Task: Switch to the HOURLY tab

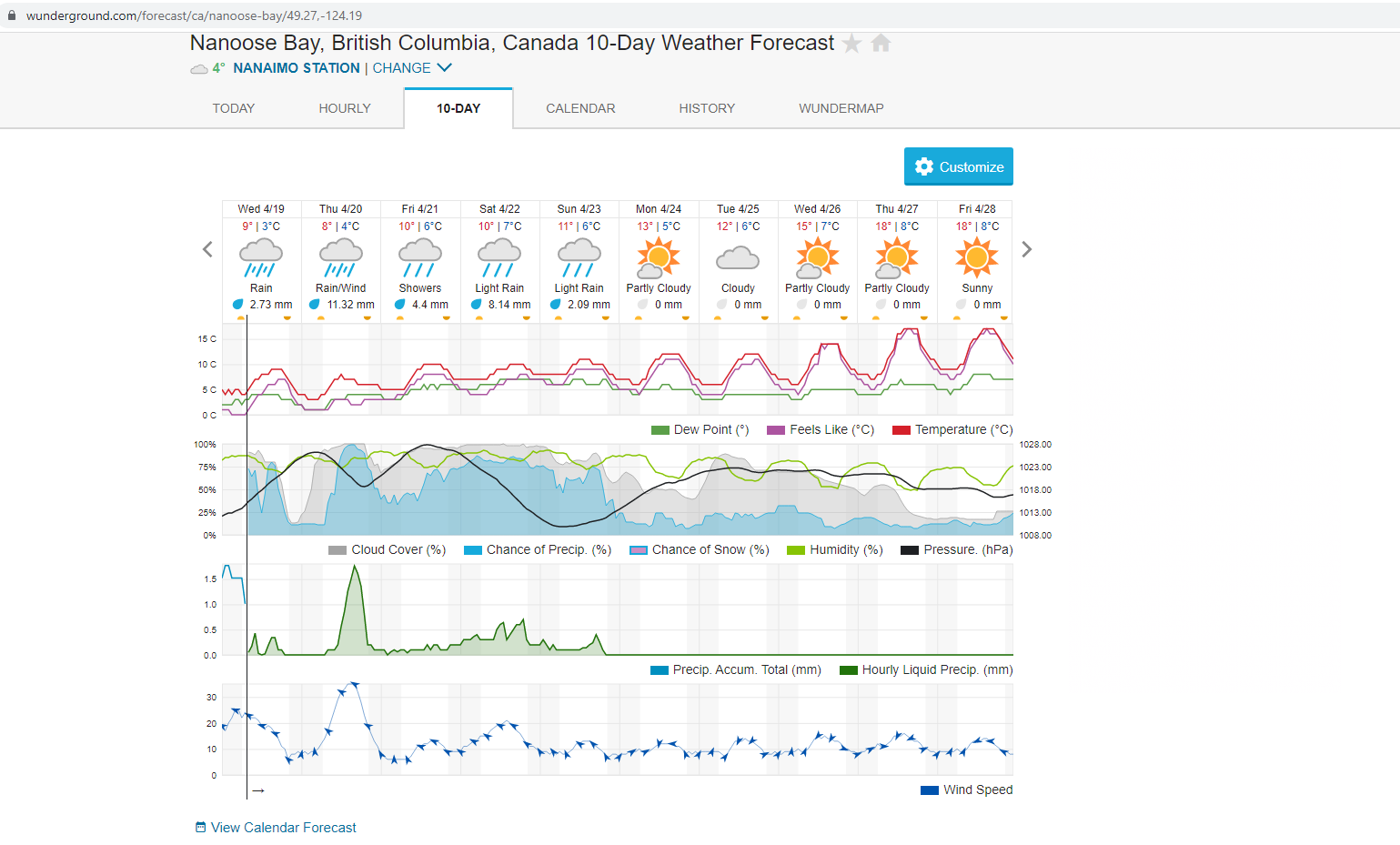Action: [345, 108]
